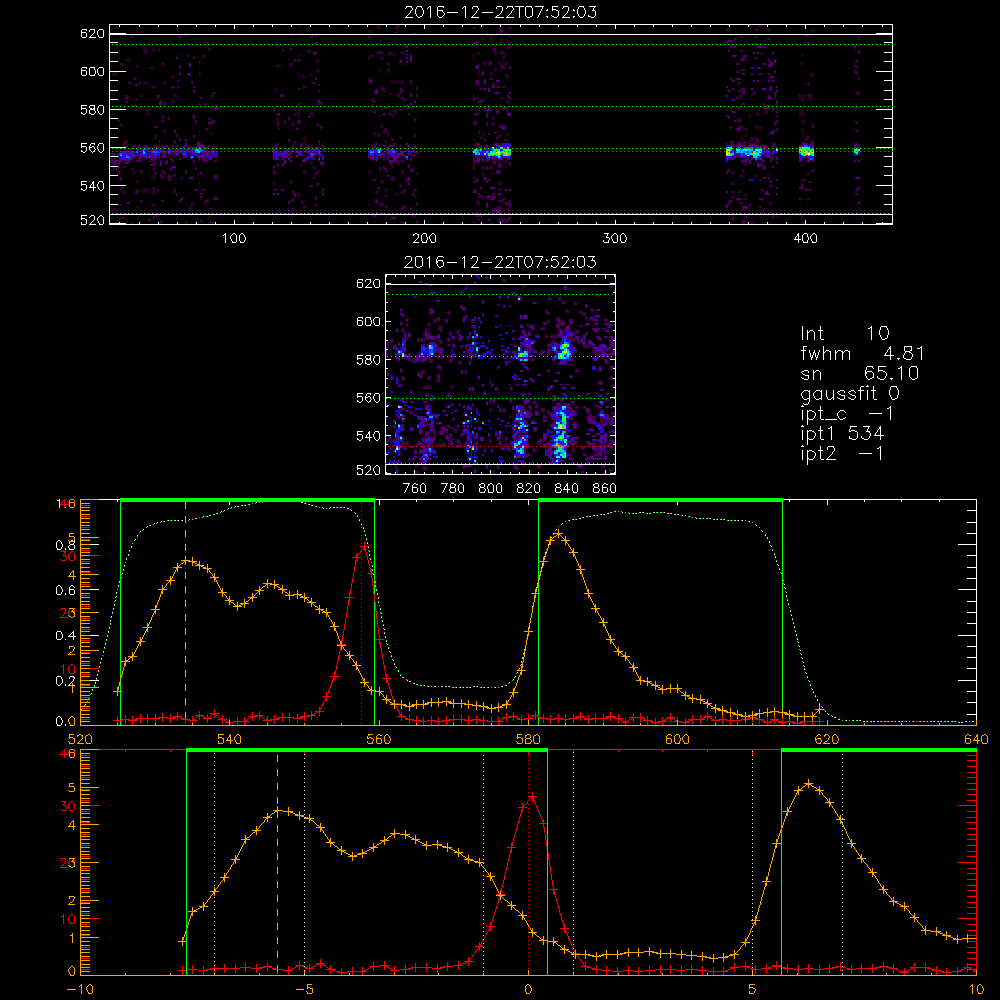Select the 'sn 65.10' readout line

pyautogui.click(x=860, y=373)
